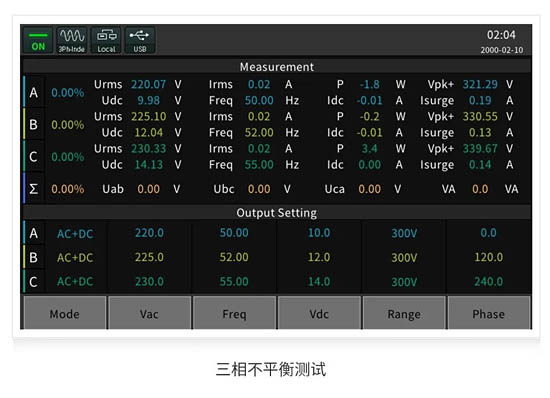The width and height of the screenshot is (550, 398).
Task: Select phase A power reading -1.8
Action: click(x=369, y=85)
